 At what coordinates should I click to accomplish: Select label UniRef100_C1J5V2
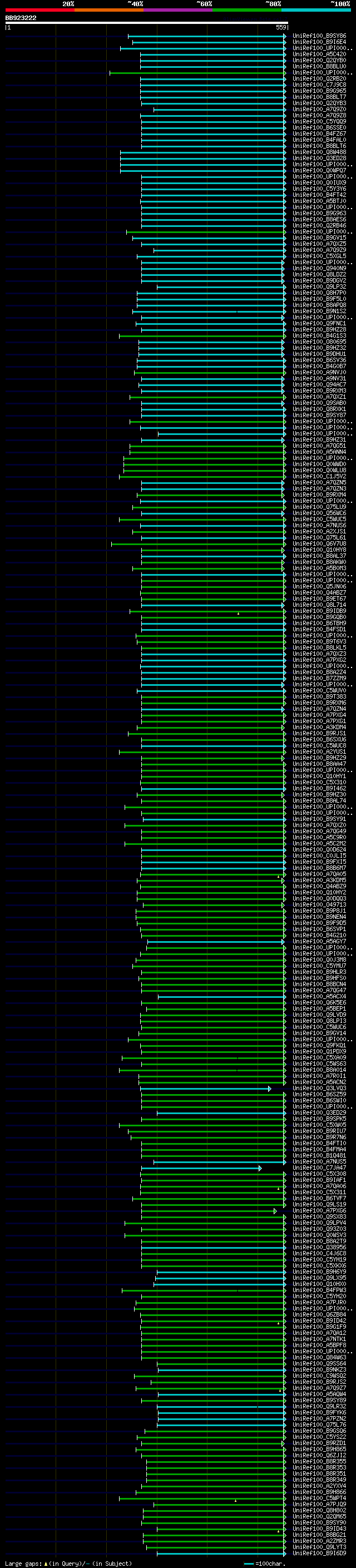pos(319,477)
